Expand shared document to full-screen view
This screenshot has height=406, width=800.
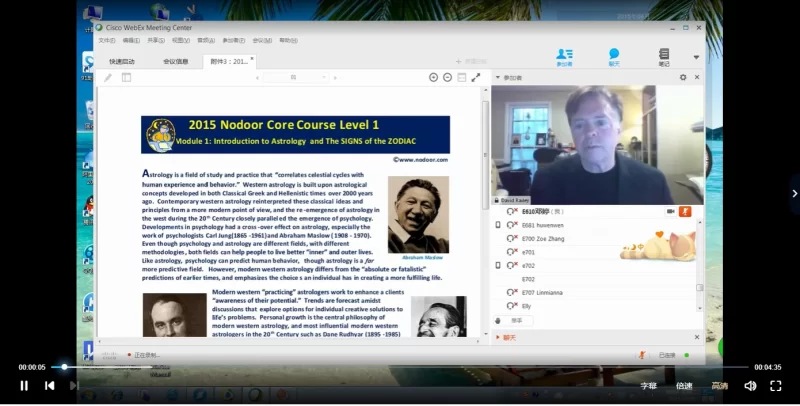(x=475, y=77)
